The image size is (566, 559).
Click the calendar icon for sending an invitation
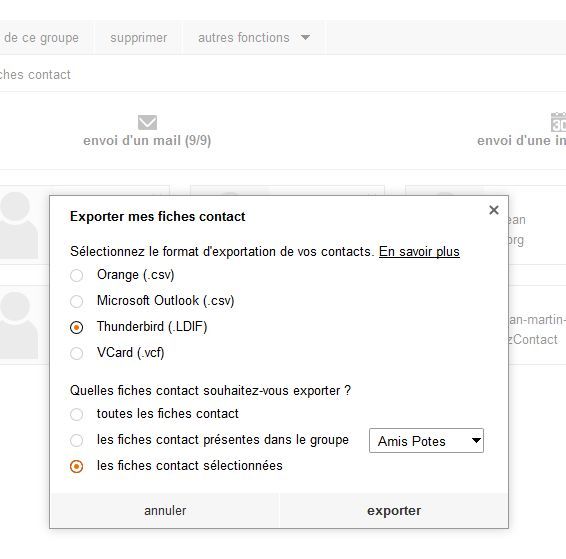[x=558, y=122]
